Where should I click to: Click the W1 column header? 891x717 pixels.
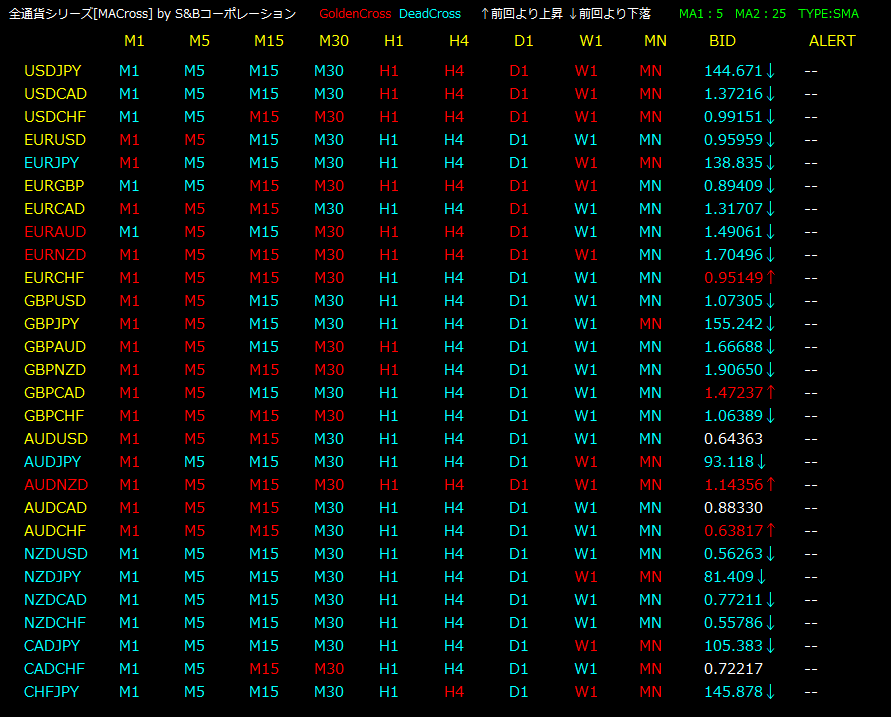(x=590, y=41)
